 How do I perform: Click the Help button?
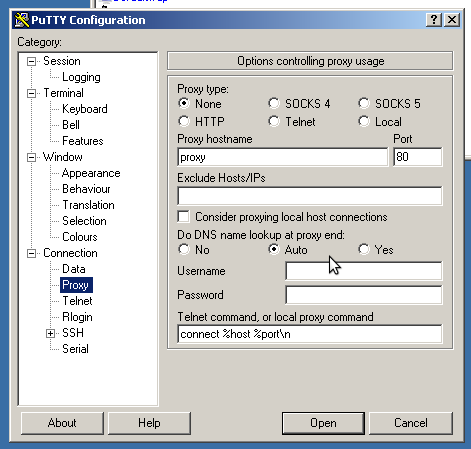click(149, 423)
